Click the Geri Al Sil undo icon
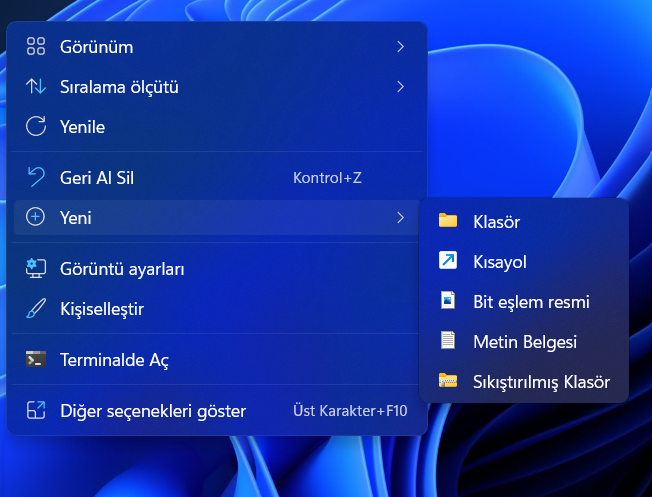 (36, 177)
